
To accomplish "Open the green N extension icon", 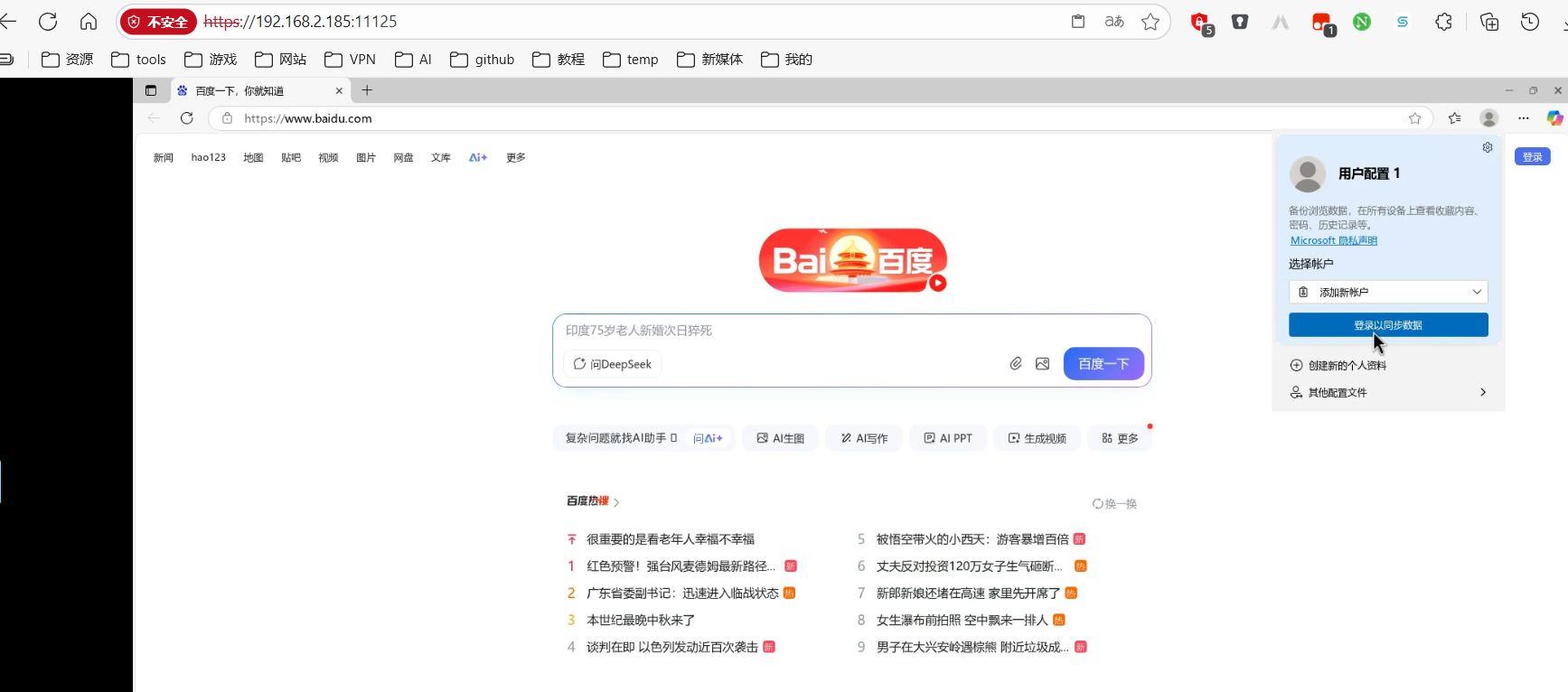I will (x=1362, y=22).
